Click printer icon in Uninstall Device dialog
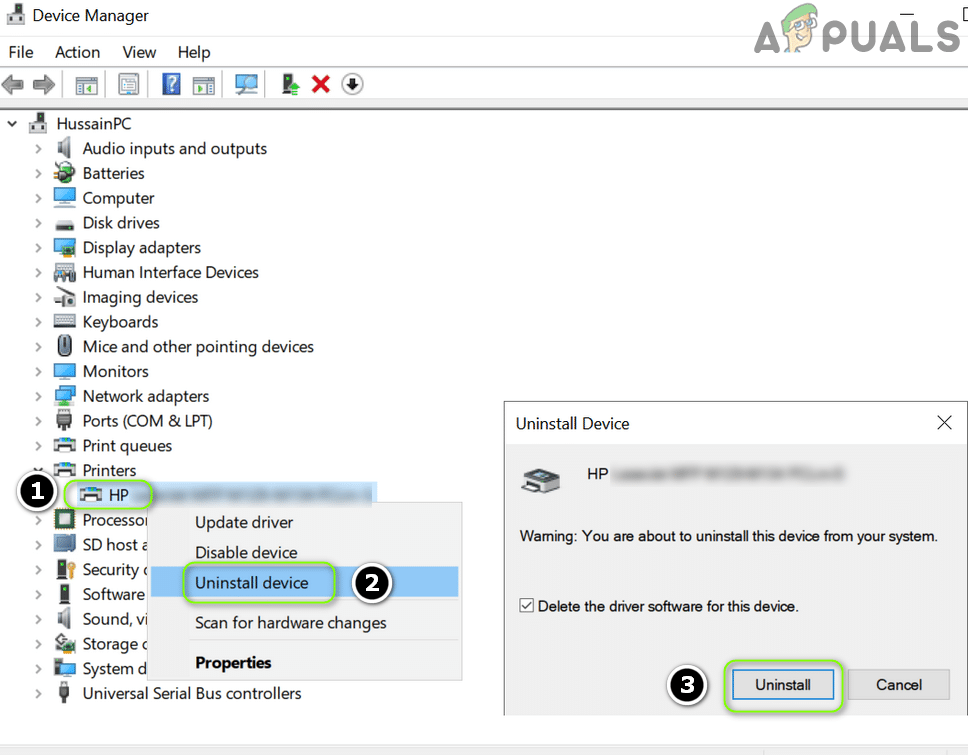Screen dimensions: 968x755 coord(541,480)
